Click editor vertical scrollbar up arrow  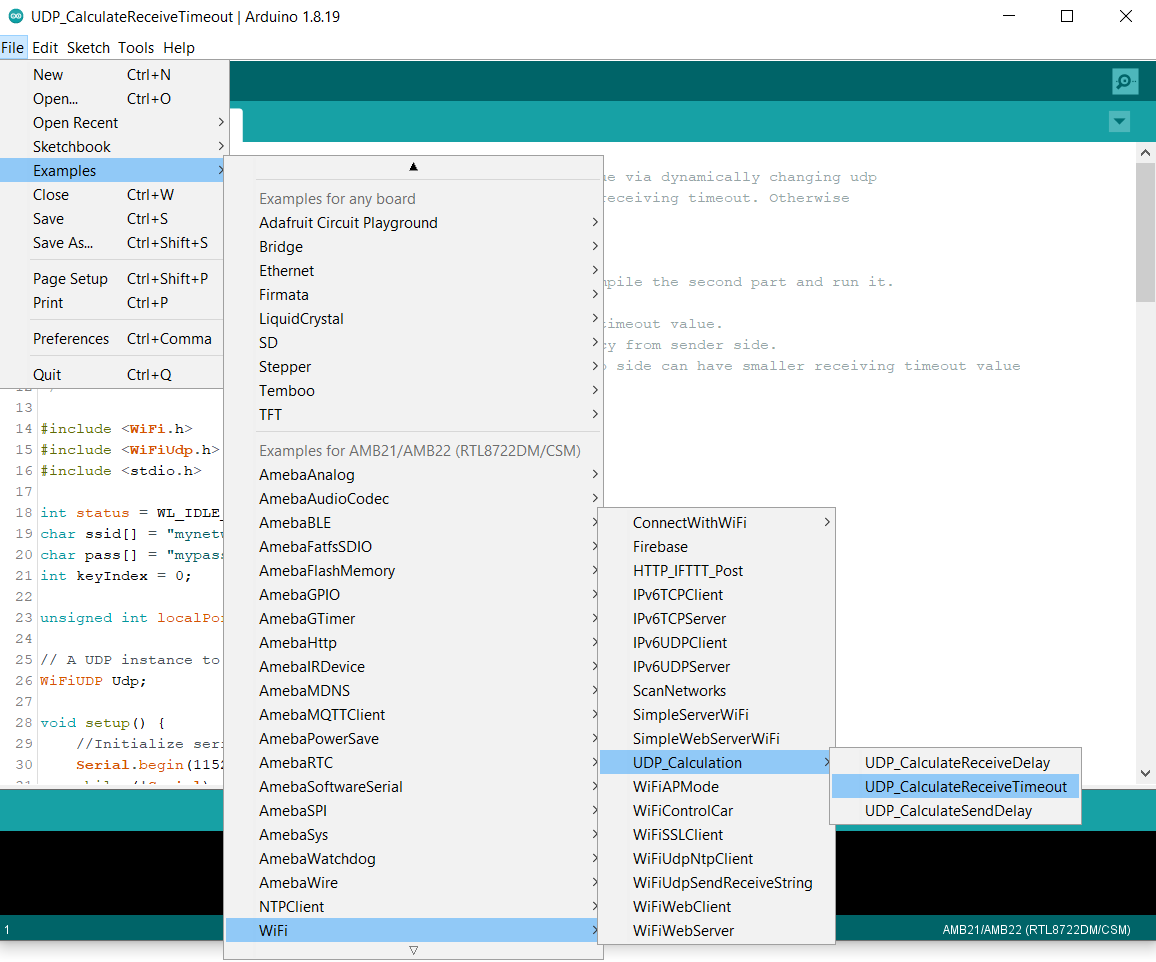pos(1145,153)
